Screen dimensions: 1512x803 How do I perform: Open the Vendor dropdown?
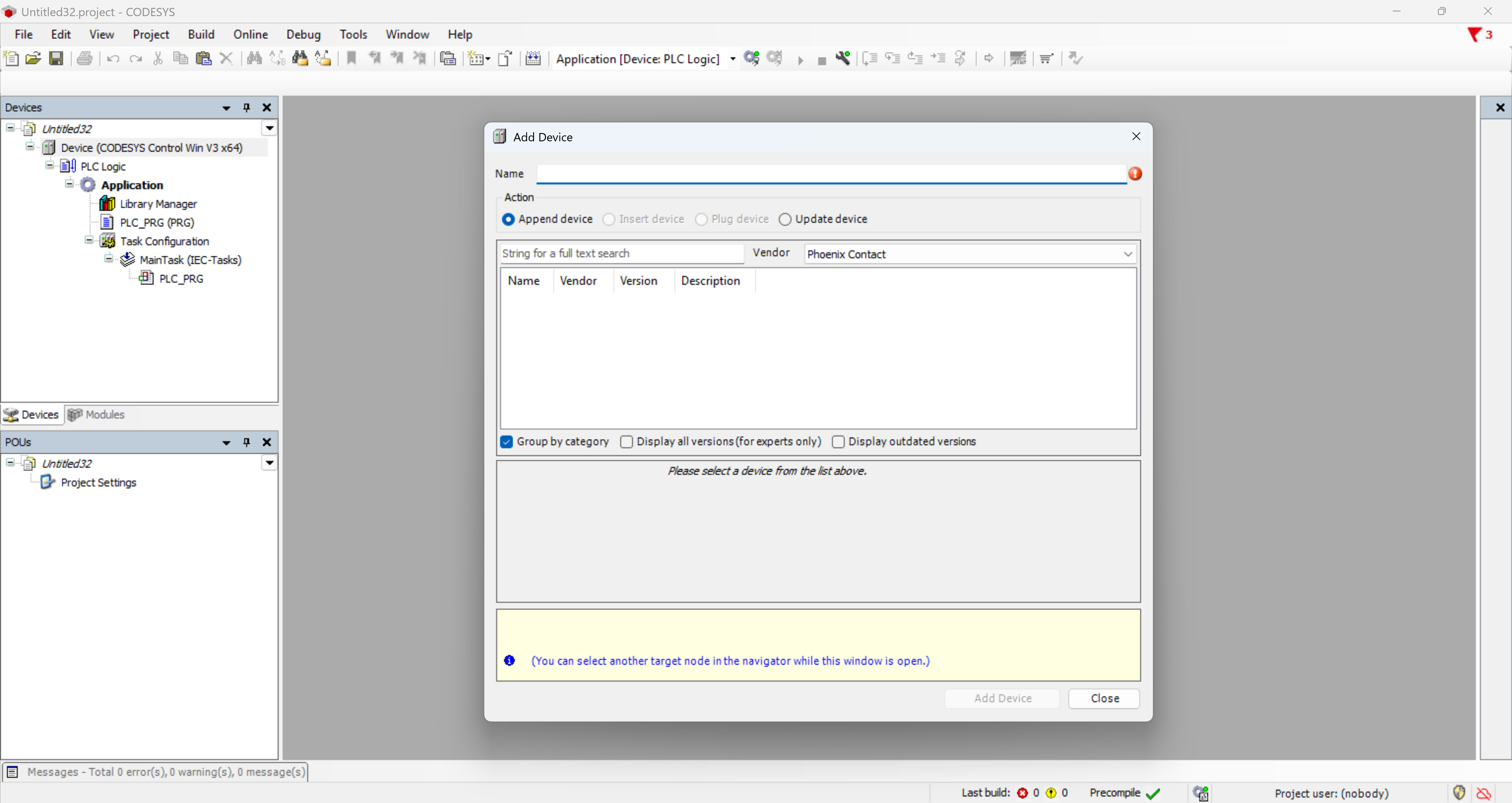(x=1128, y=254)
